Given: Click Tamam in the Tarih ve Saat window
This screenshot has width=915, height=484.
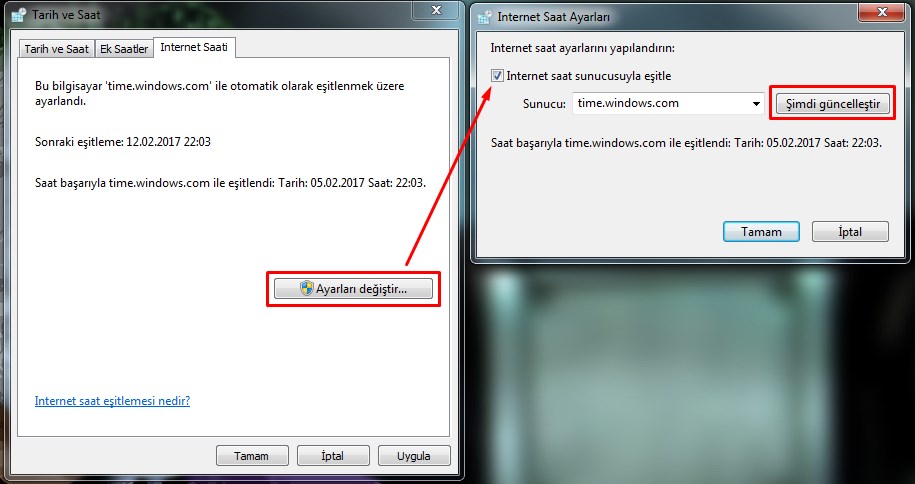Looking at the screenshot, I should [x=252, y=455].
